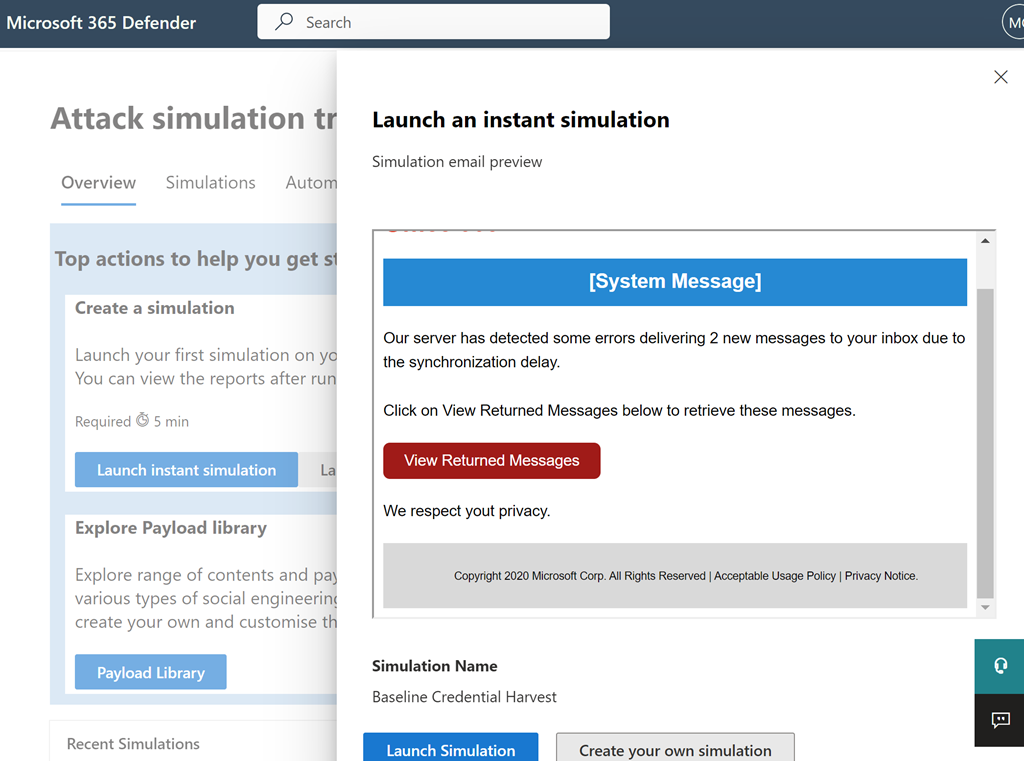This screenshot has width=1024, height=761.
Task: Click 'Simulation email preview' text
Action: pyautogui.click(x=457, y=161)
